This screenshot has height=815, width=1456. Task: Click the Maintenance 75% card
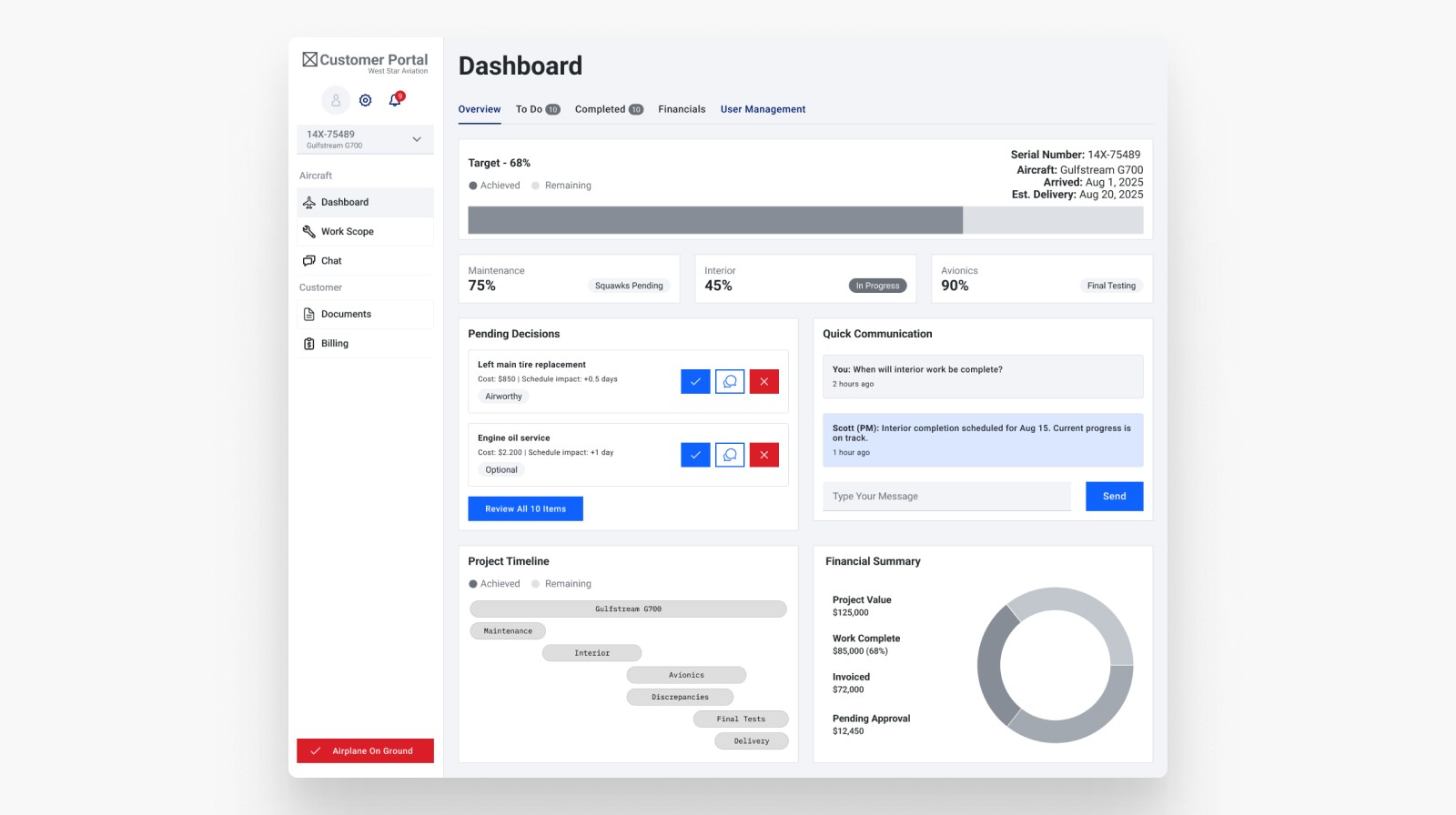point(569,278)
